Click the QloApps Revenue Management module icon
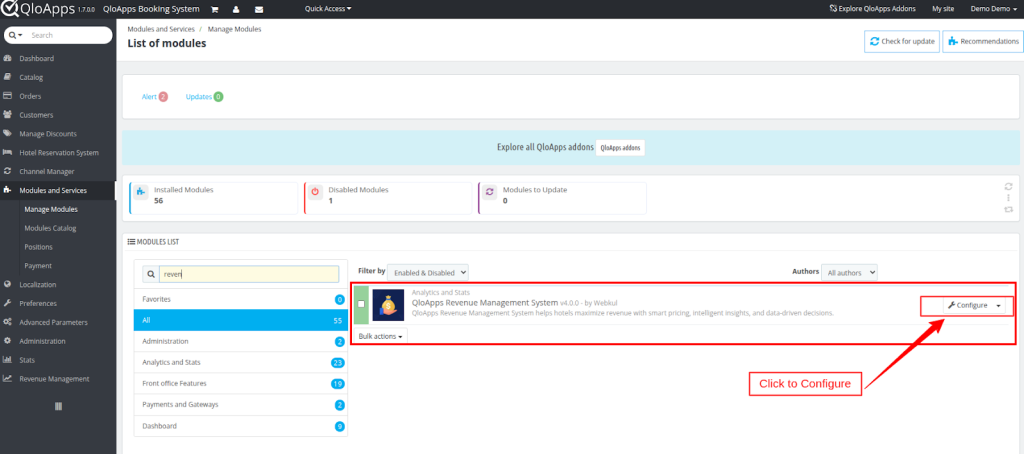1024x454 pixels. click(x=388, y=305)
